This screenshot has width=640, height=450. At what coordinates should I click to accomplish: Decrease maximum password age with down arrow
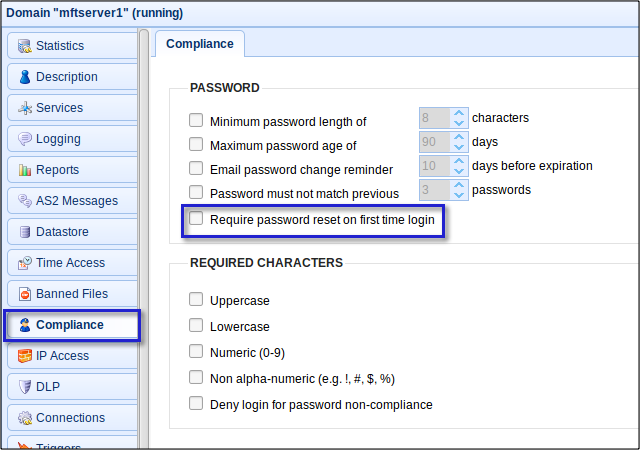tap(459, 147)
